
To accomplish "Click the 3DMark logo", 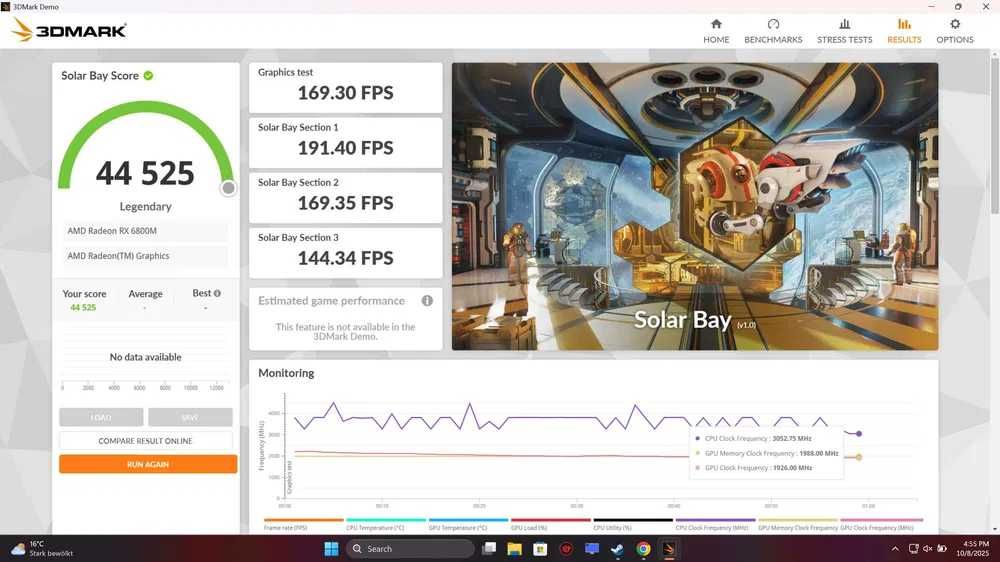I will point(69,30).
